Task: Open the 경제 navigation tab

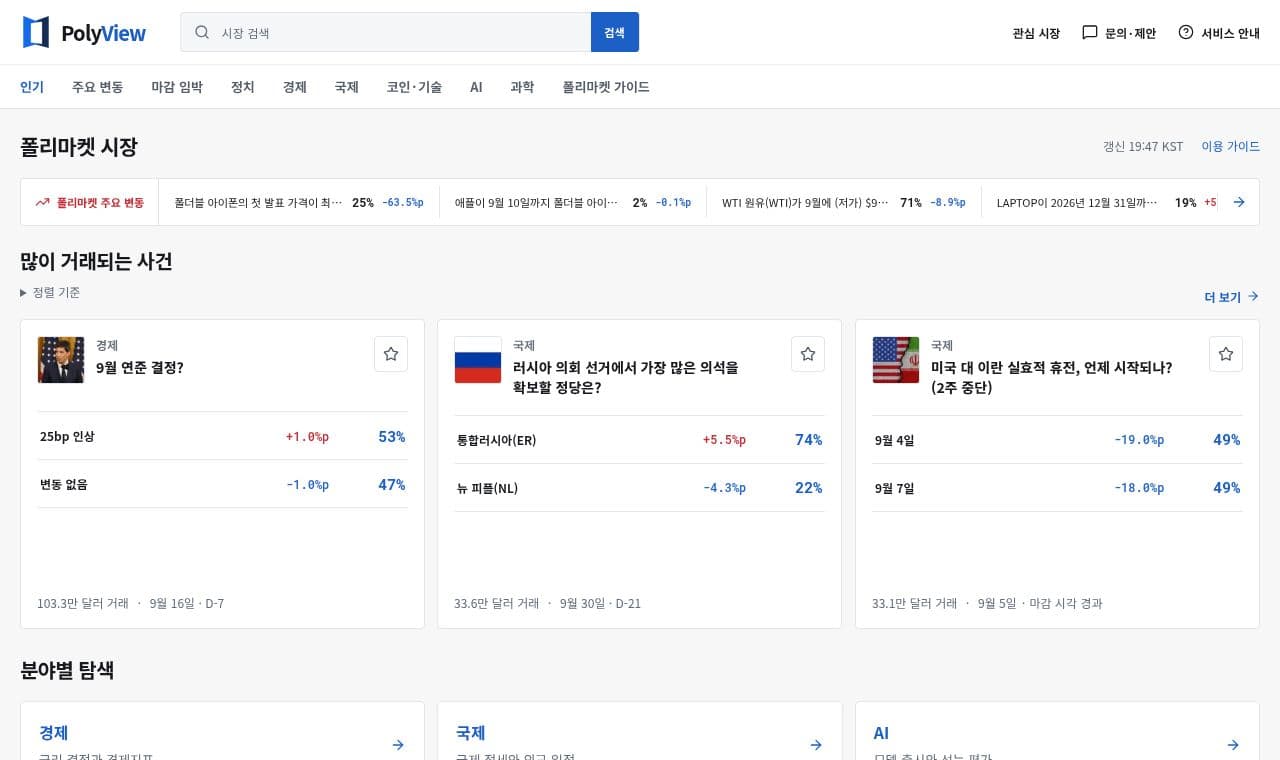Action: pyautogui.click(x=295, y=87)
